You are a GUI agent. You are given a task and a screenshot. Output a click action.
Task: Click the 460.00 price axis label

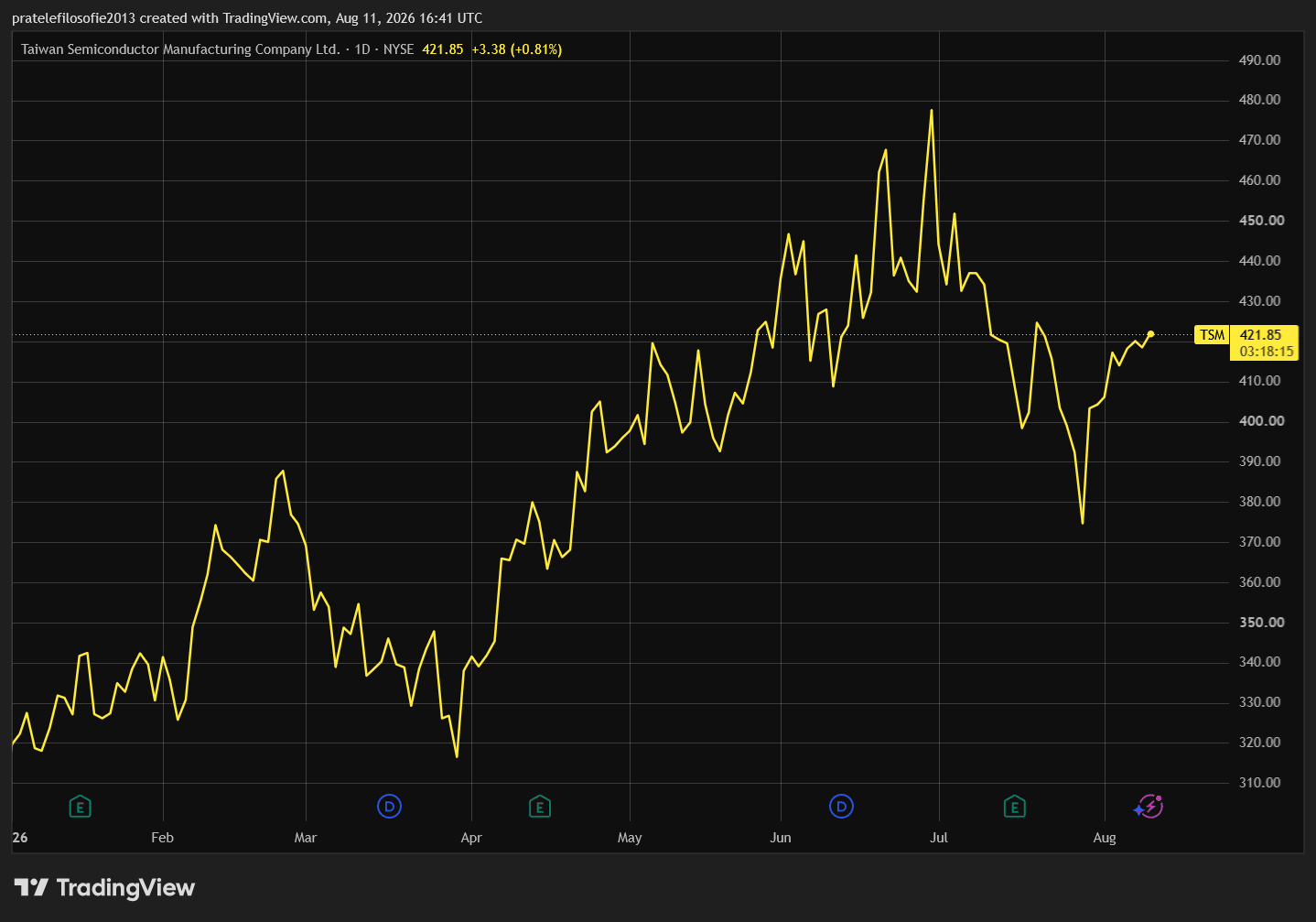1260,180
